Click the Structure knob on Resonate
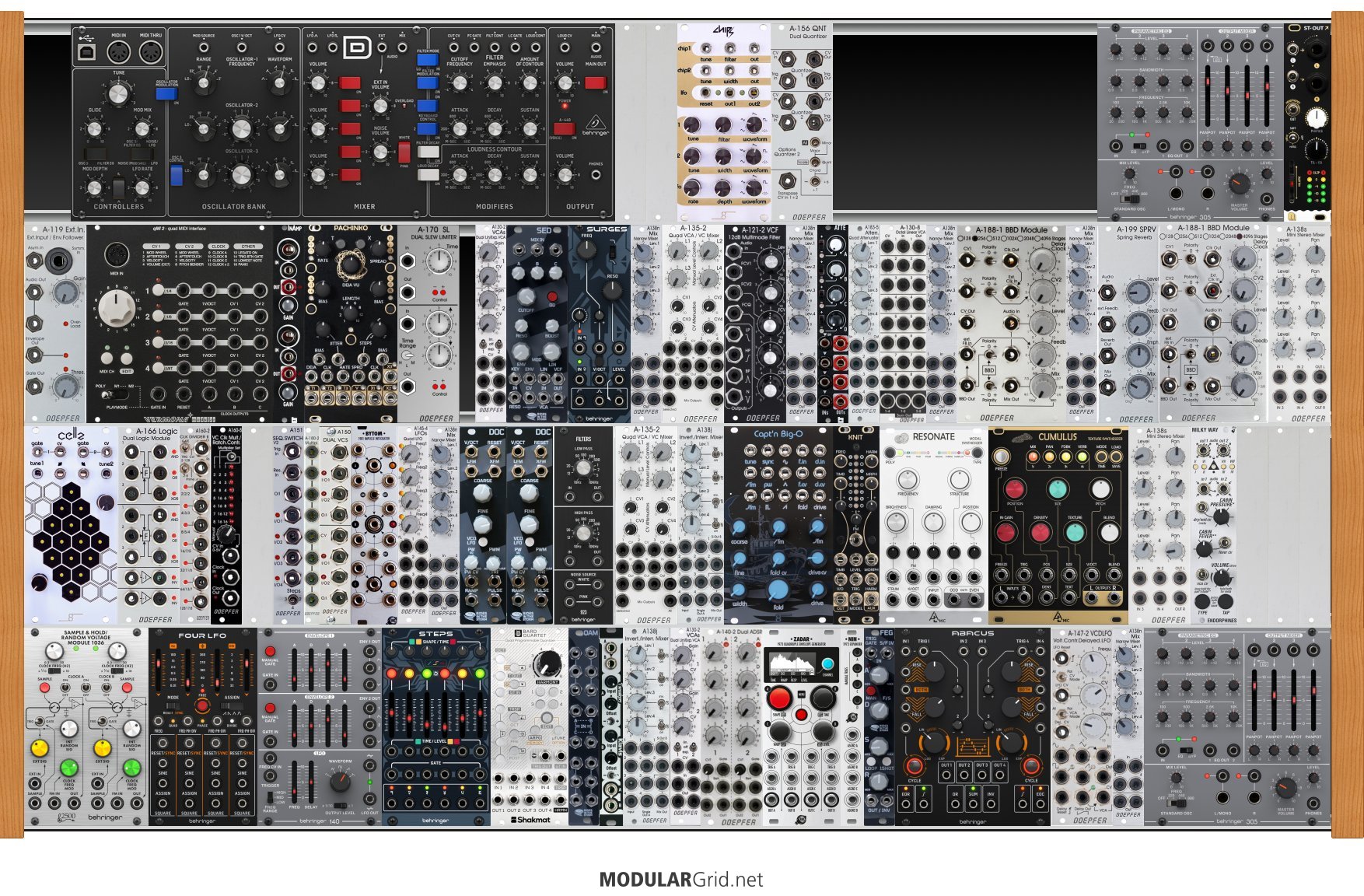1364x896 pixels. click(960, 478)
